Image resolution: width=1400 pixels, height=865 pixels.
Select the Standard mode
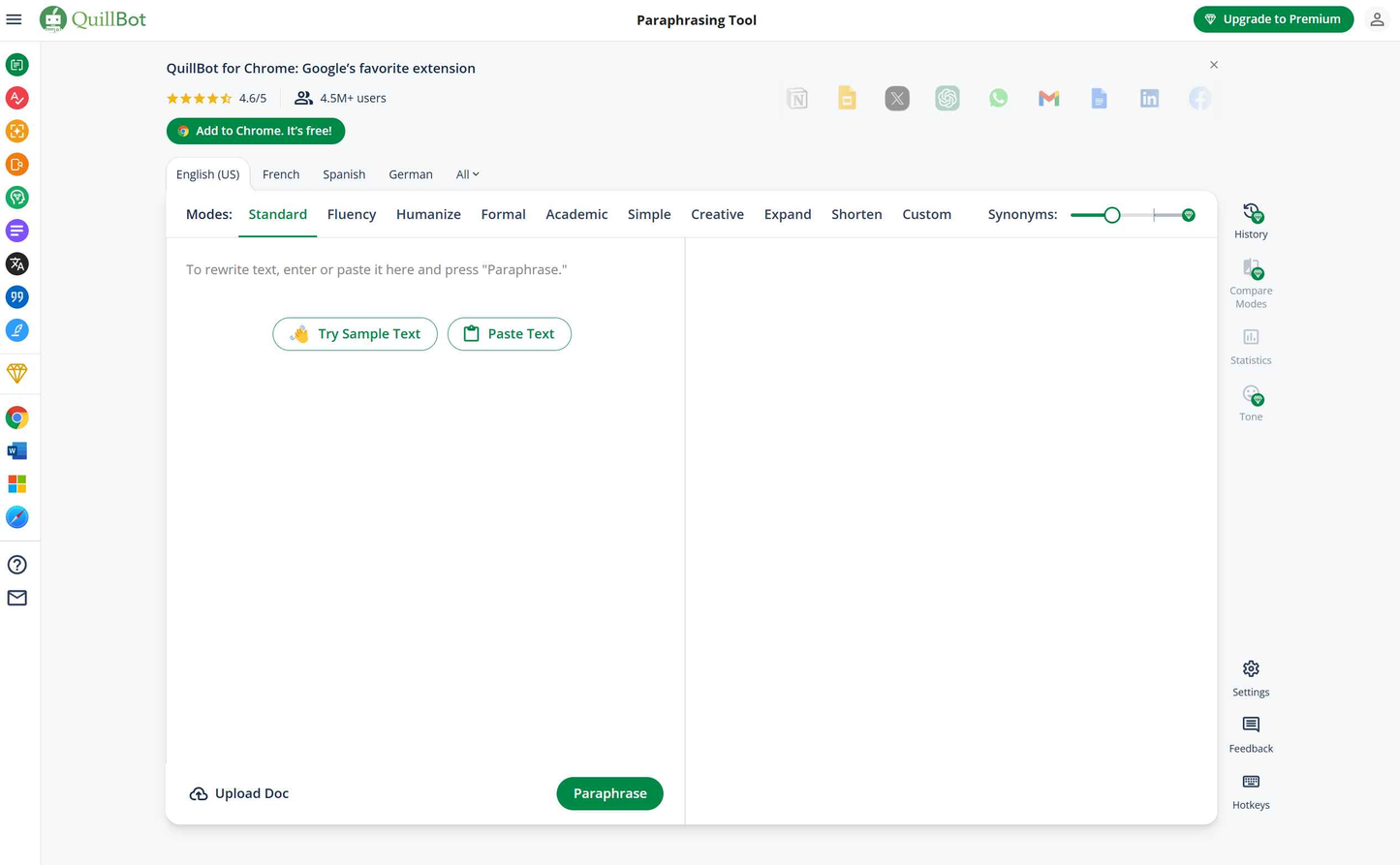(277, 214)
